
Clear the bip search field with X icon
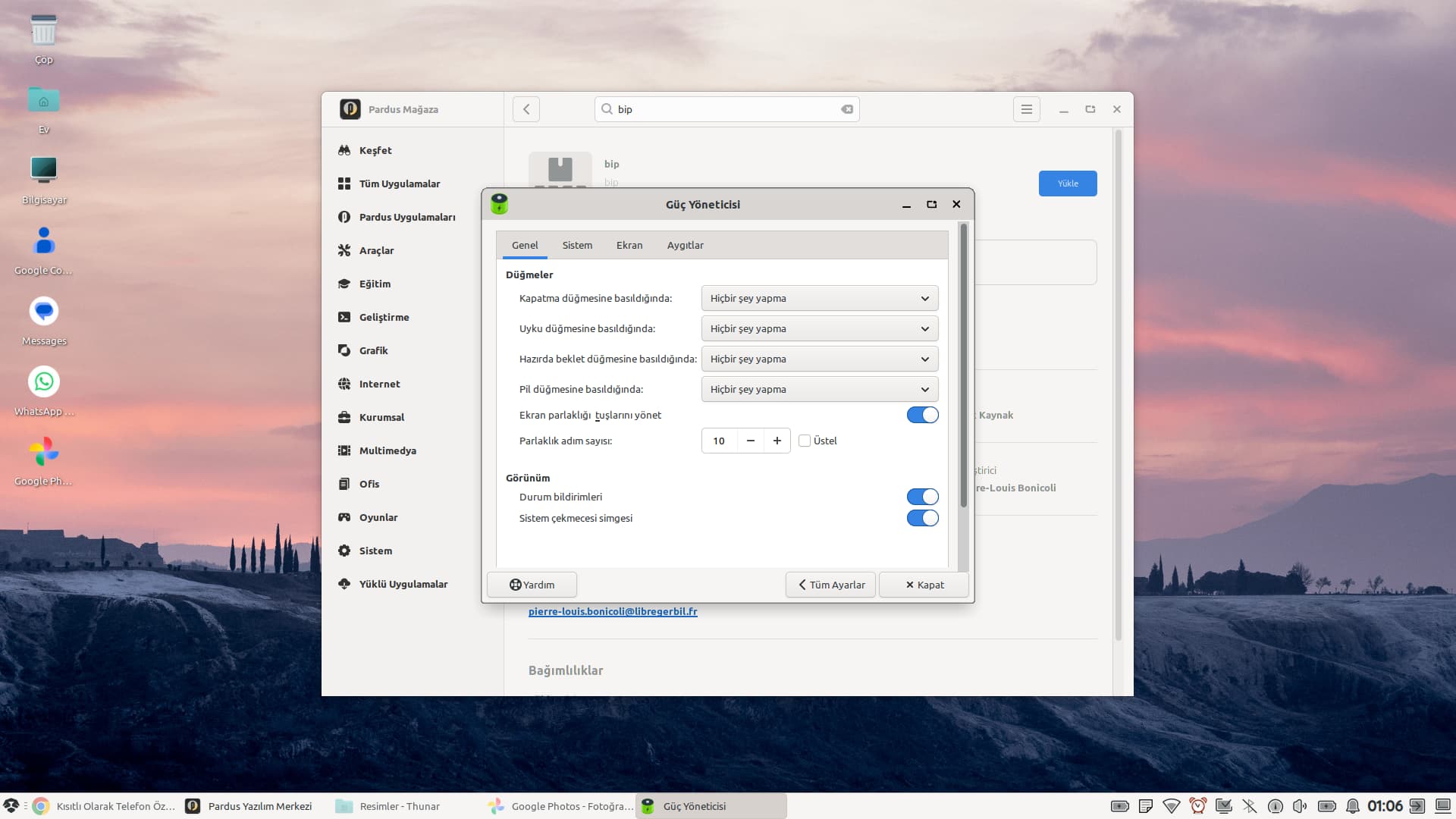click(x=847, y=109)
